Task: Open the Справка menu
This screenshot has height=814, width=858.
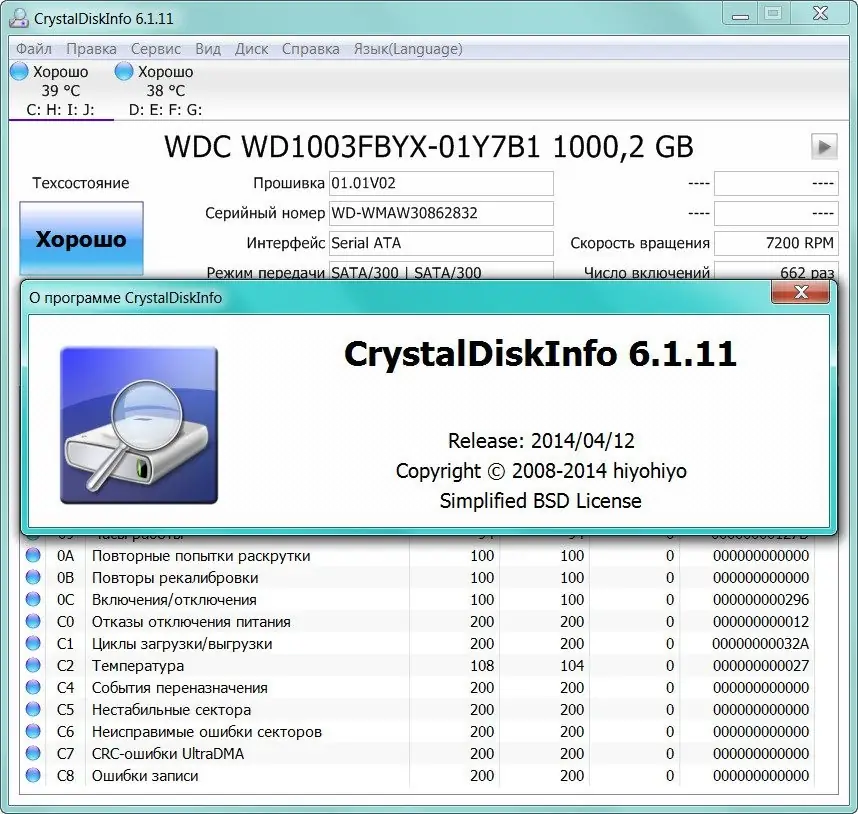Action: [311, 49]
